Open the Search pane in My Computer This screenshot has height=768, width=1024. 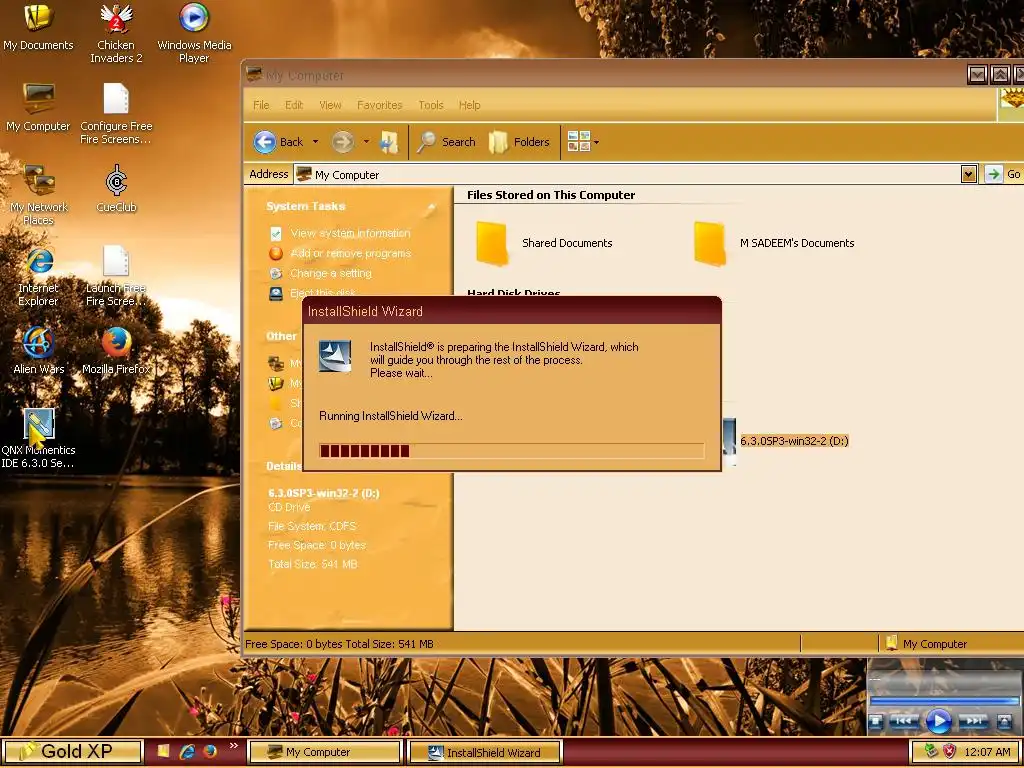pyautogui.click(x=446, y=142)
